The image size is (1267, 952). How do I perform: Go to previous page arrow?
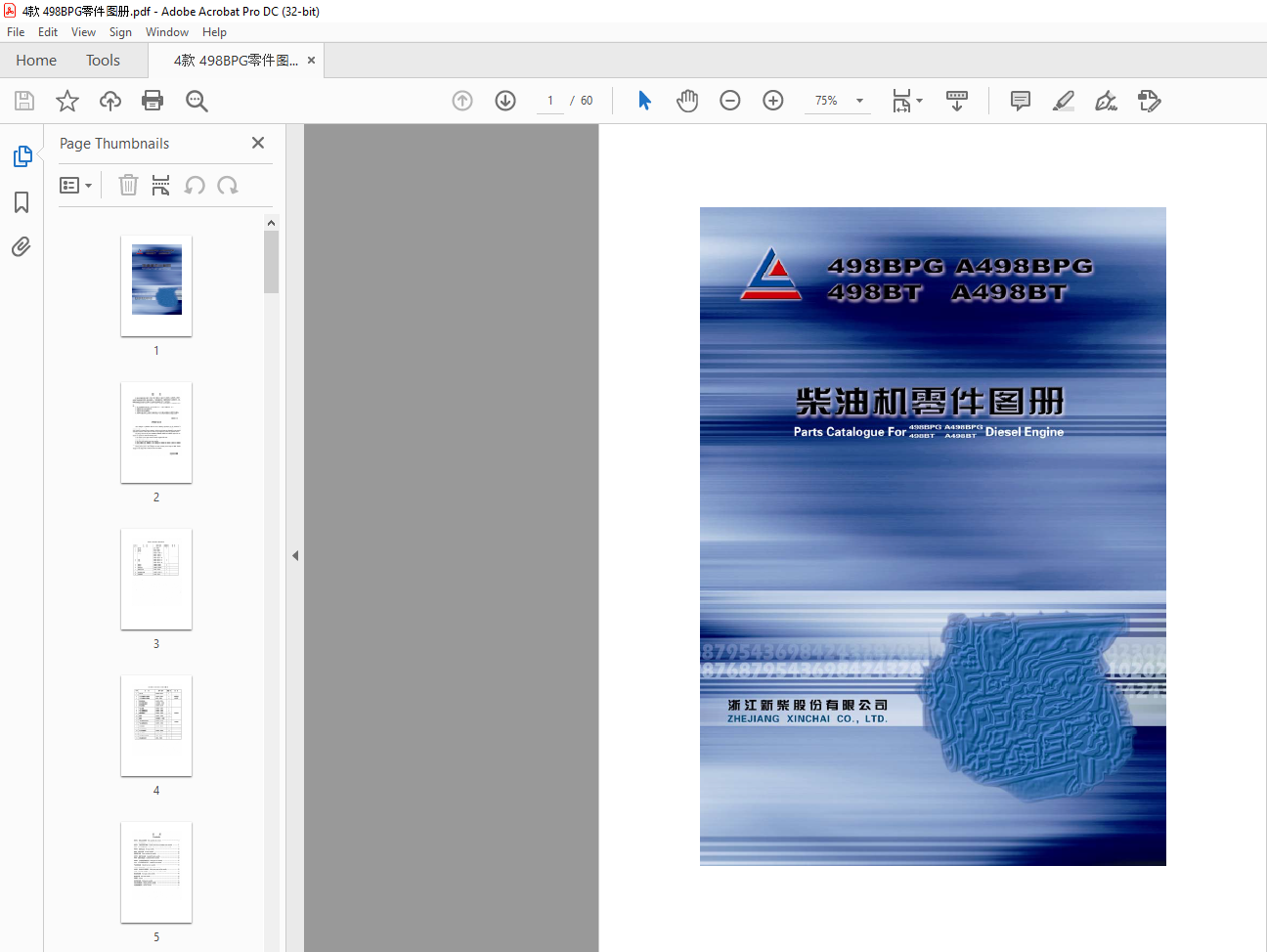[462, 101]
